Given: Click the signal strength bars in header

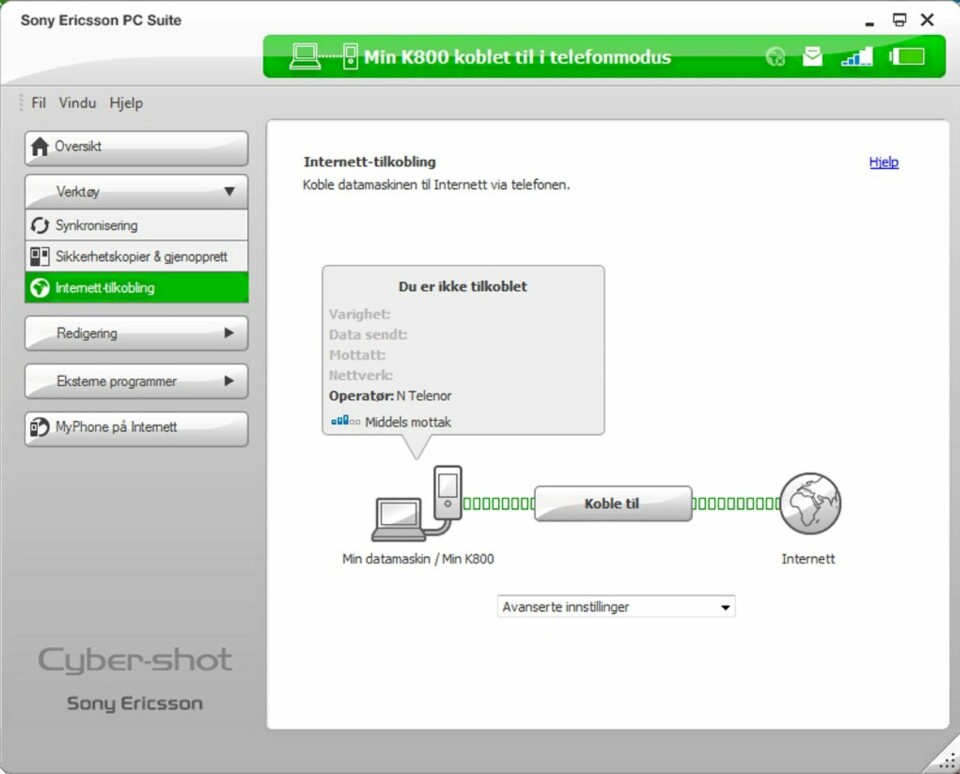Looking at the screenshot, I should tap(857, 56).
